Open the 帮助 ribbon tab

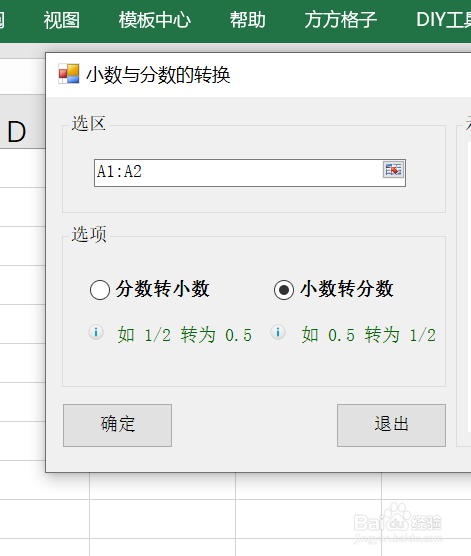click(x=248, y=20)
